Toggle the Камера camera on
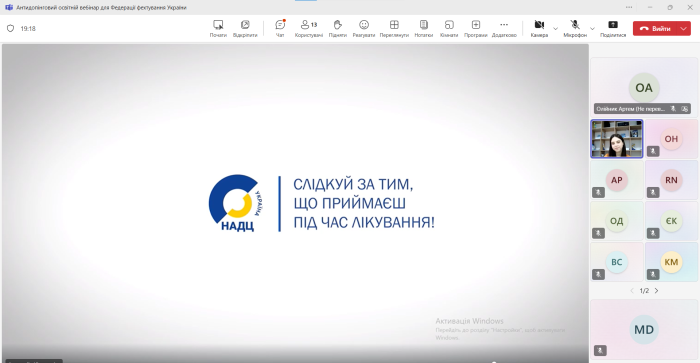The height and width of the screenshot is (363, 700). click(539, 29)
